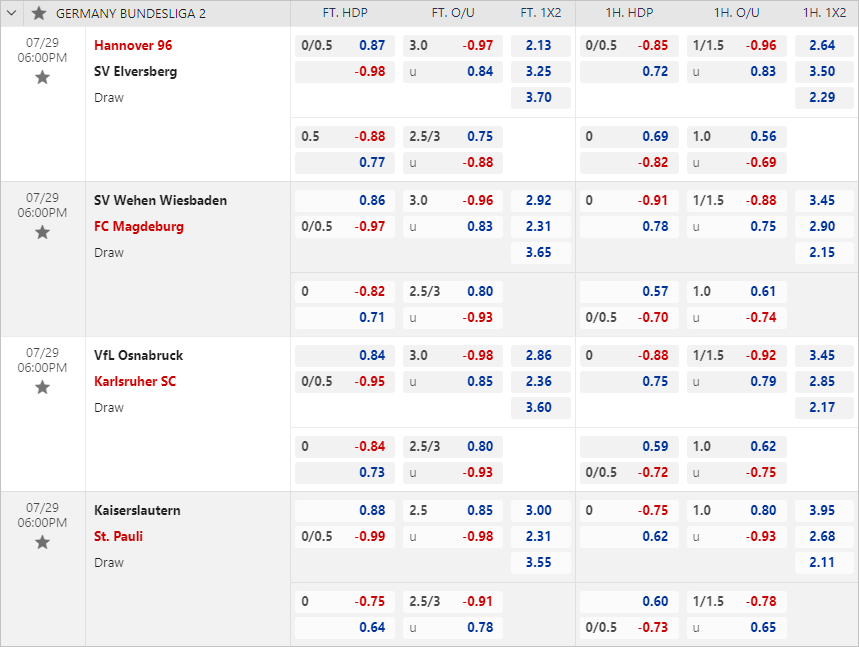Screen dimensions: 859x647
Task: Bet FT draw at 3.60
Action: coord(541,408)
